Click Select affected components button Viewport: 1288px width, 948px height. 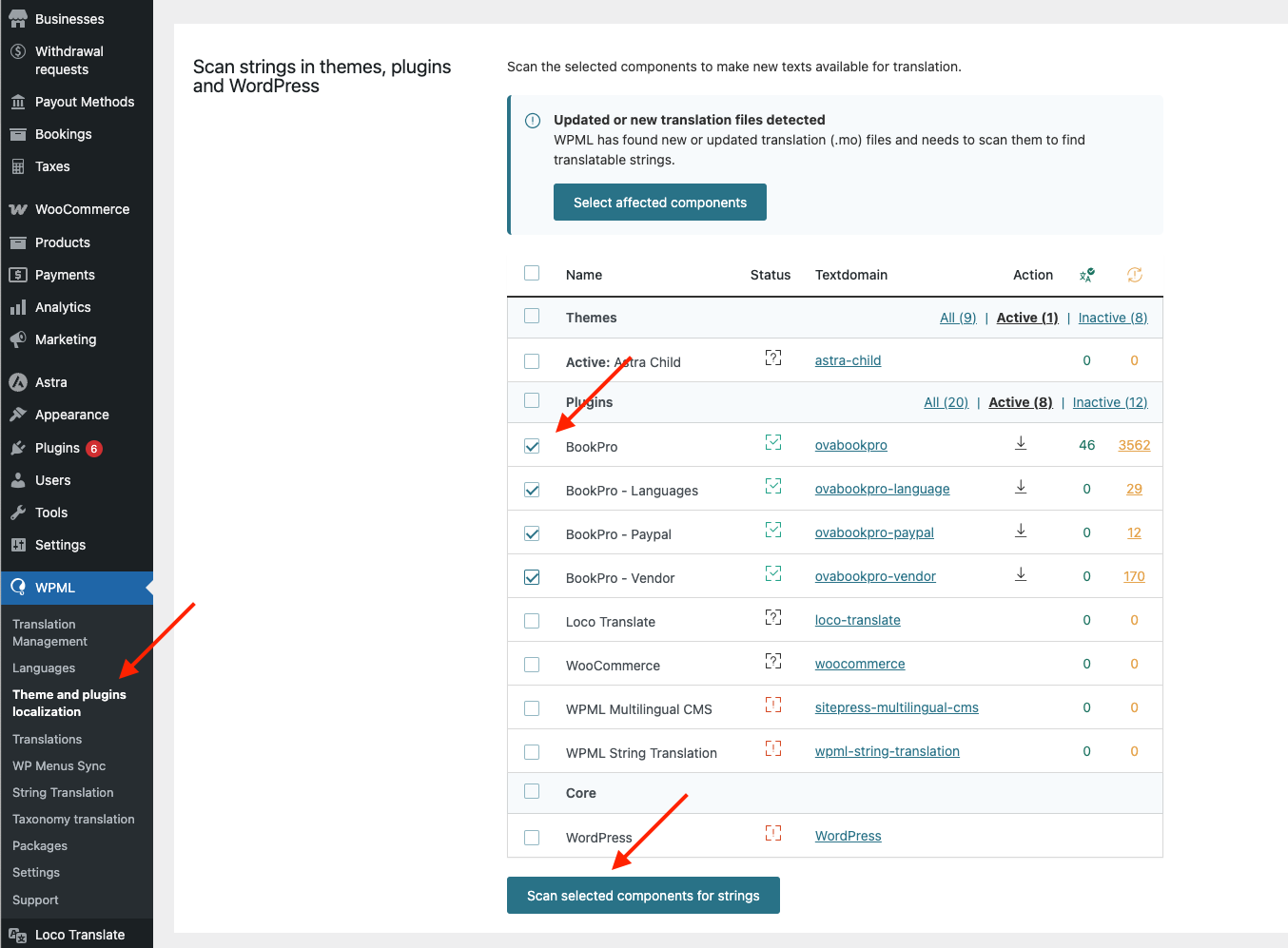(660, 203)
